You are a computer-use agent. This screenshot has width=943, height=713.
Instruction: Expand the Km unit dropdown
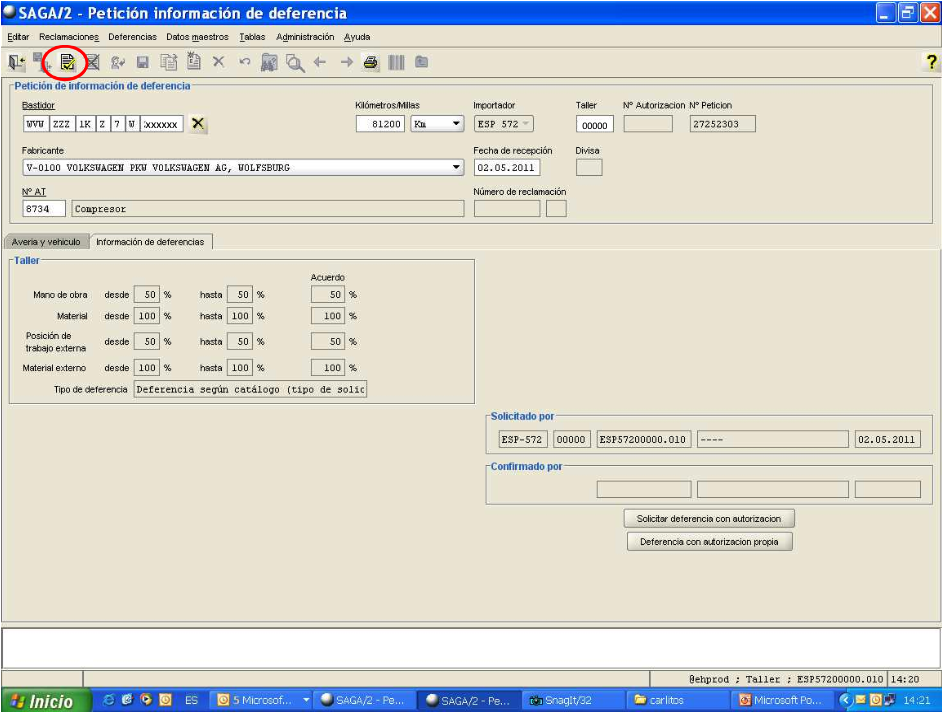(x=456, y=124)
